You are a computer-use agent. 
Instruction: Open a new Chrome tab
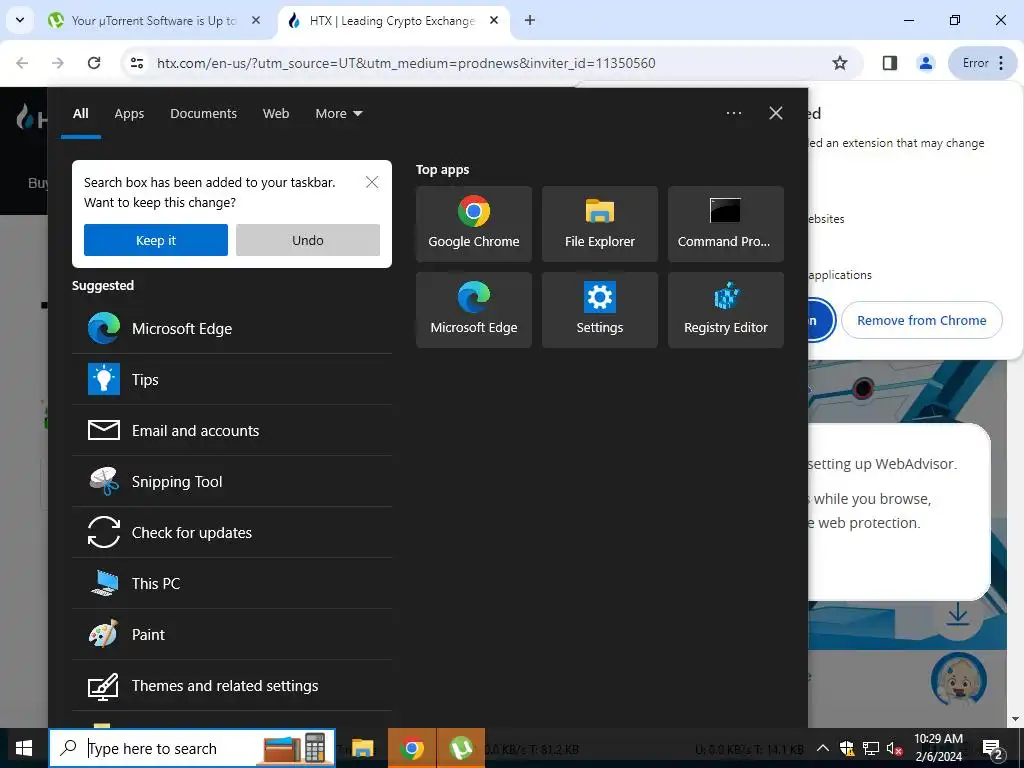[530, 20]
